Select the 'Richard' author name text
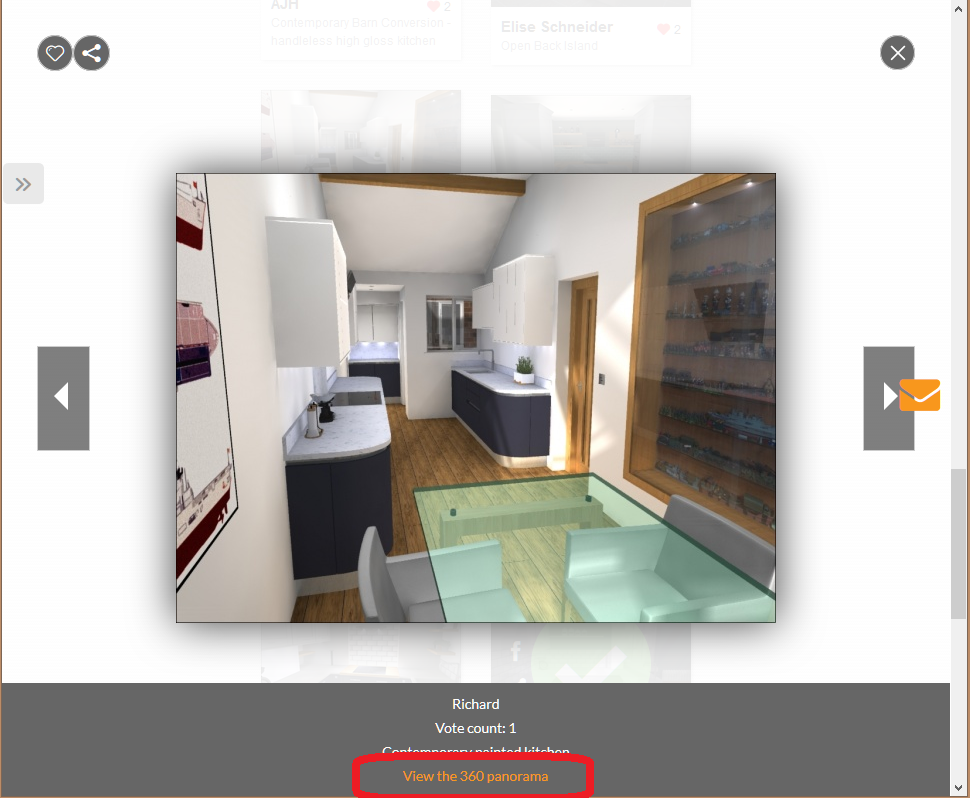This screenshot has height=798, width=970. pos(475,704)
